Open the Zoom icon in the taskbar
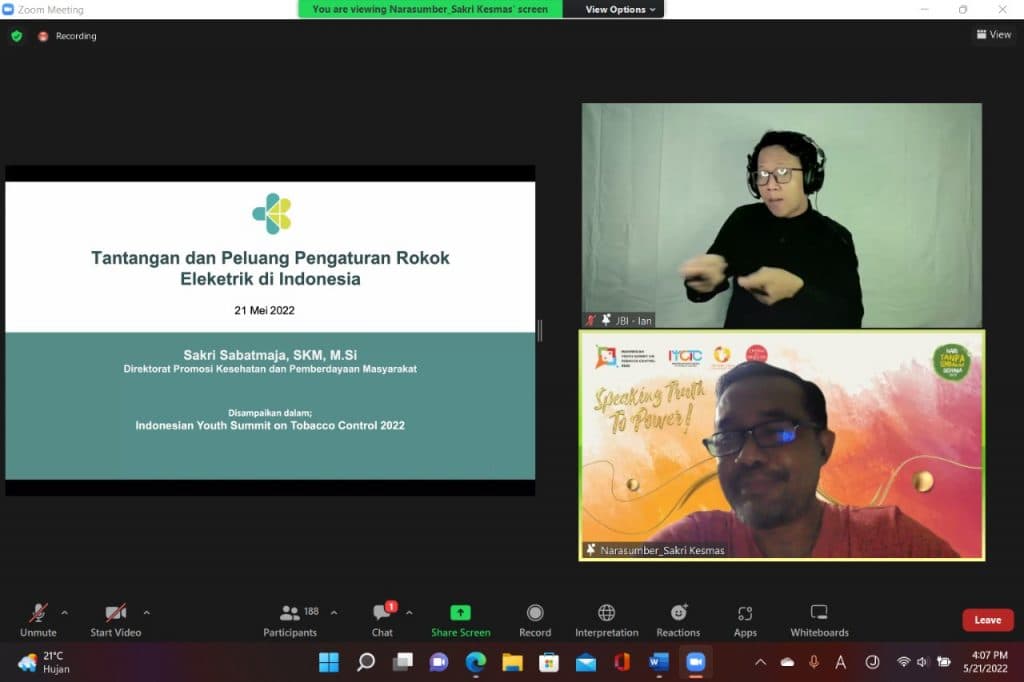 (696, 662)
